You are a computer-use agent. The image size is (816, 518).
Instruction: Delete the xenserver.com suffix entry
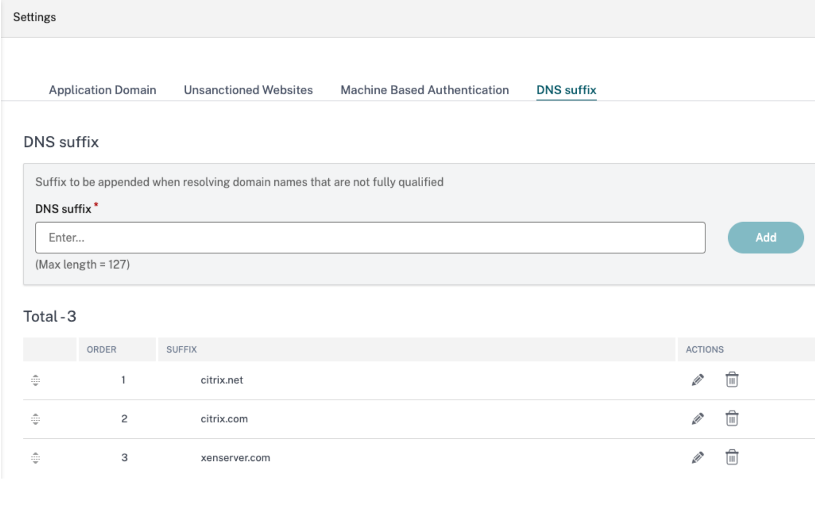click(732, 458)
